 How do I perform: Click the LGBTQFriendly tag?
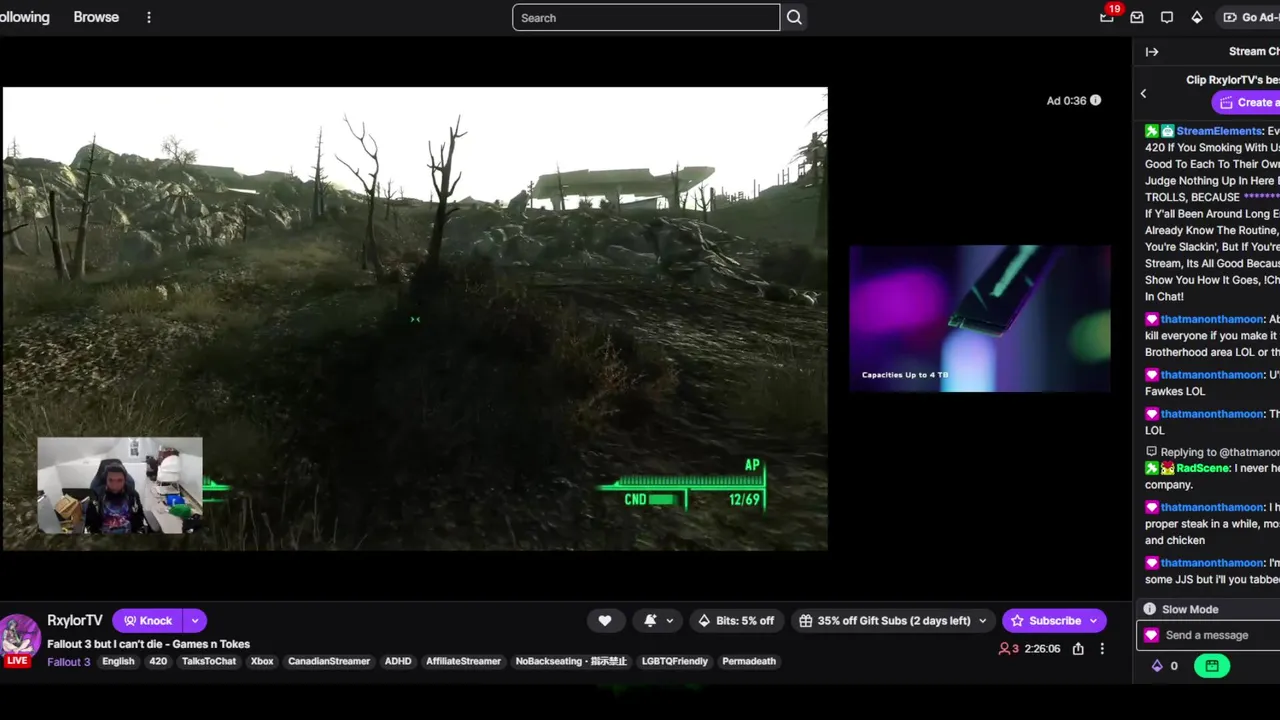(675, 661)
